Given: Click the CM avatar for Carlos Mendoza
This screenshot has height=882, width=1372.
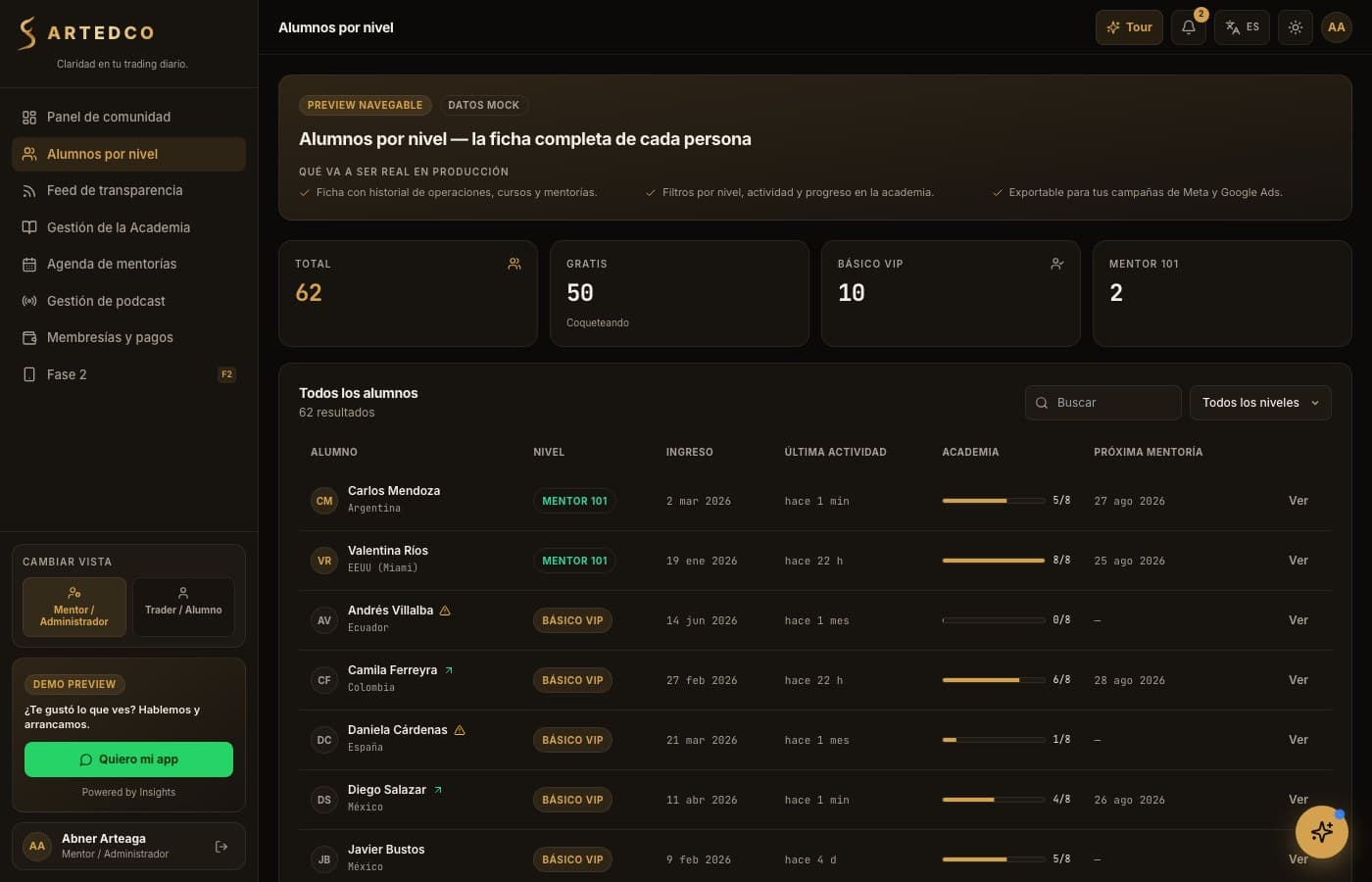Looking at the screenshot, I should pyautogui.click(x=324, y=501).
